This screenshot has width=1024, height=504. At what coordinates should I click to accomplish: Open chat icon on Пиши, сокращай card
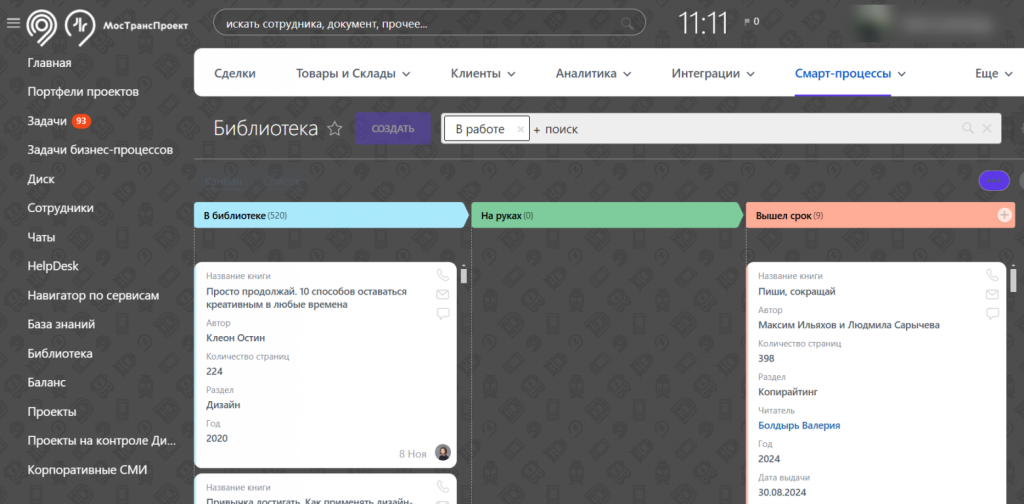[992, 313]
